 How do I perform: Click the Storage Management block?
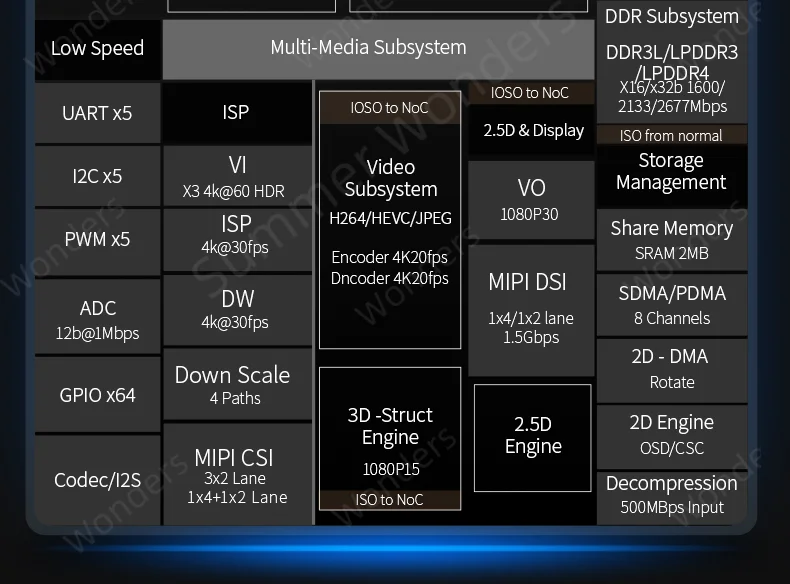[x=671, y=175]
